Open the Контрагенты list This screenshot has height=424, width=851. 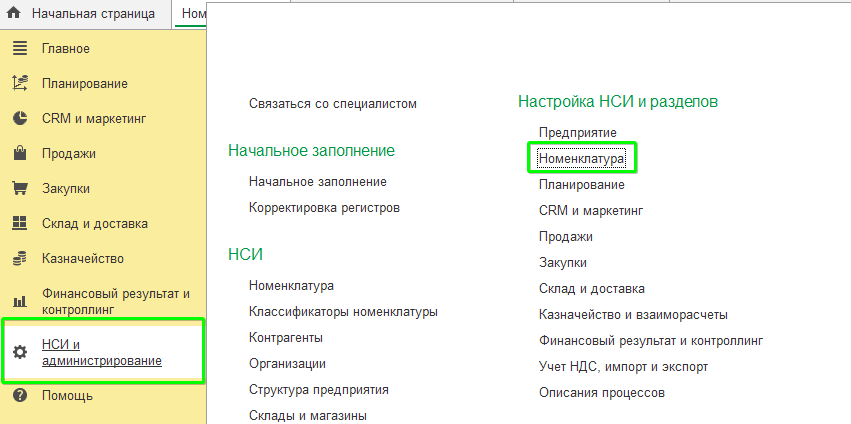[286, 337]
